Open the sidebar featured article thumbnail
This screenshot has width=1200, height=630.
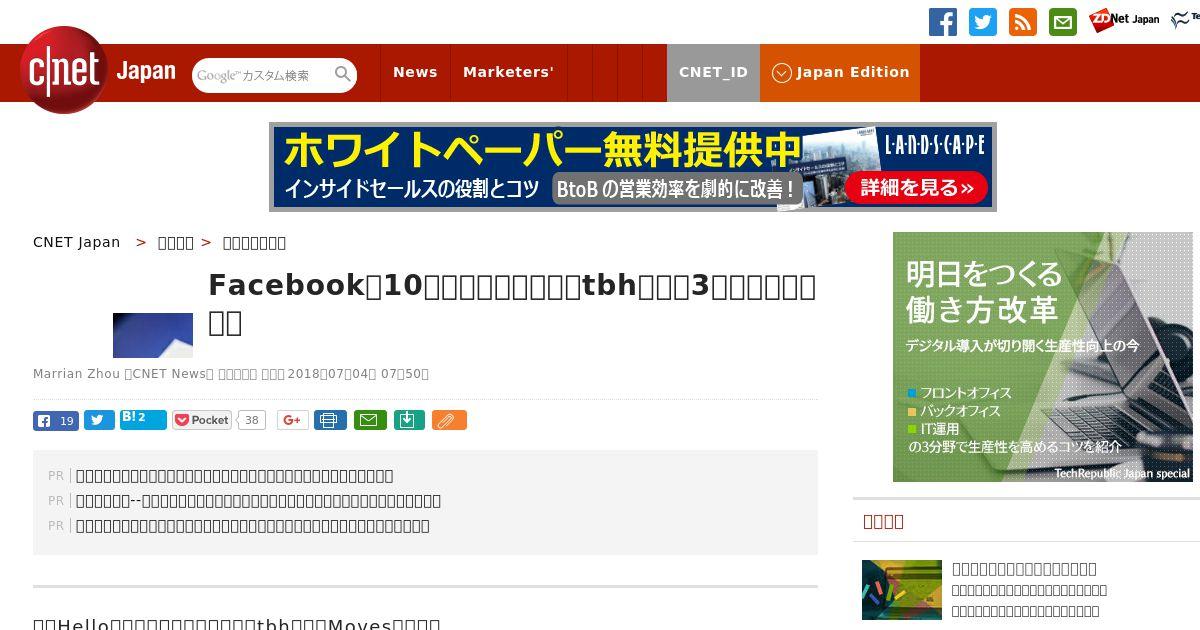coord(902,590)
